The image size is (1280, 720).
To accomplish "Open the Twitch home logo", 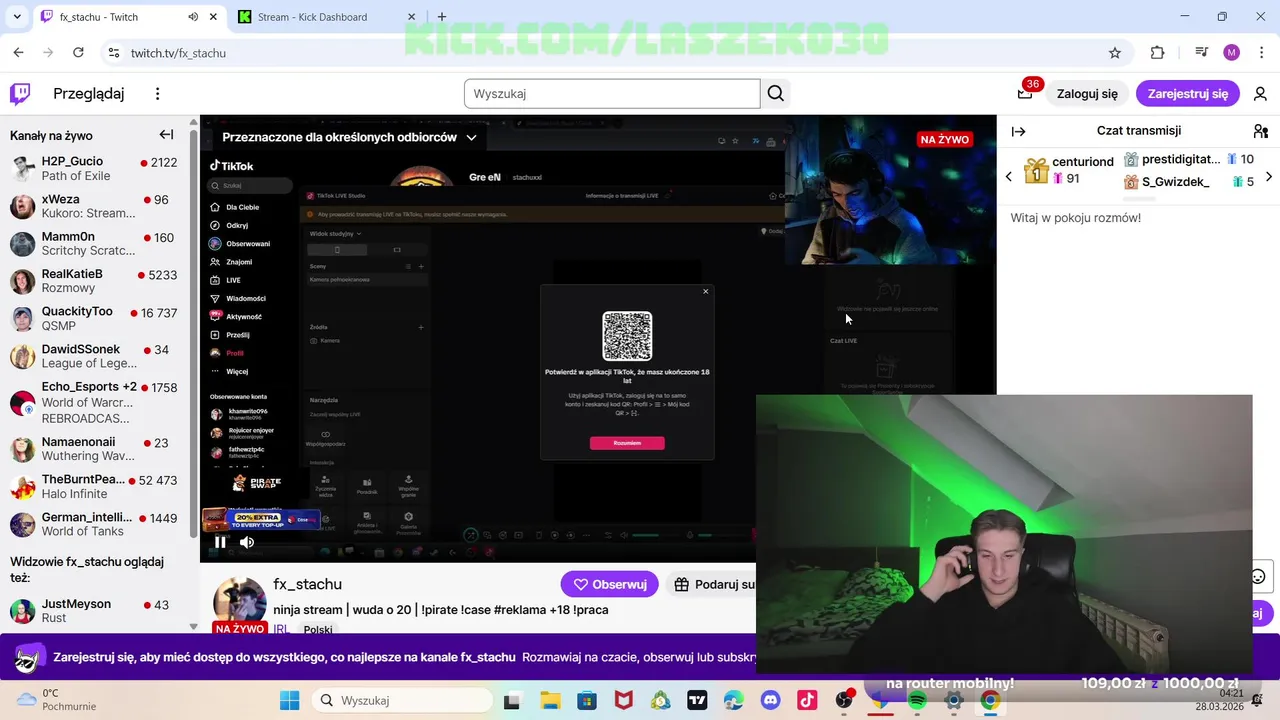I will pos(20,94).
